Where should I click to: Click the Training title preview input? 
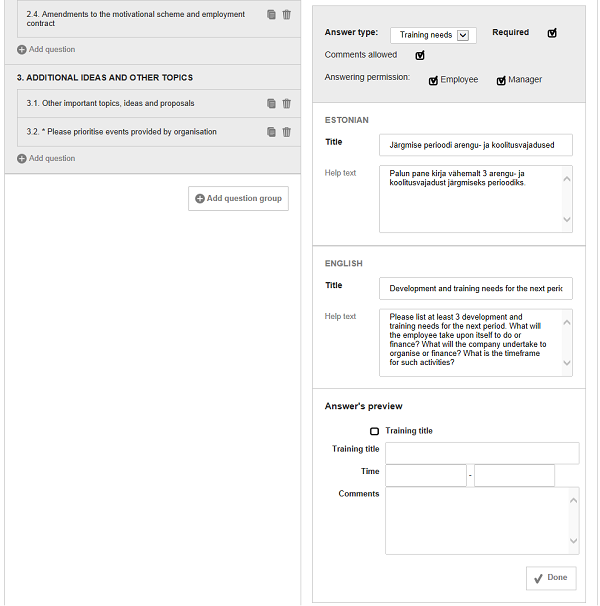(x=482, y=453)
